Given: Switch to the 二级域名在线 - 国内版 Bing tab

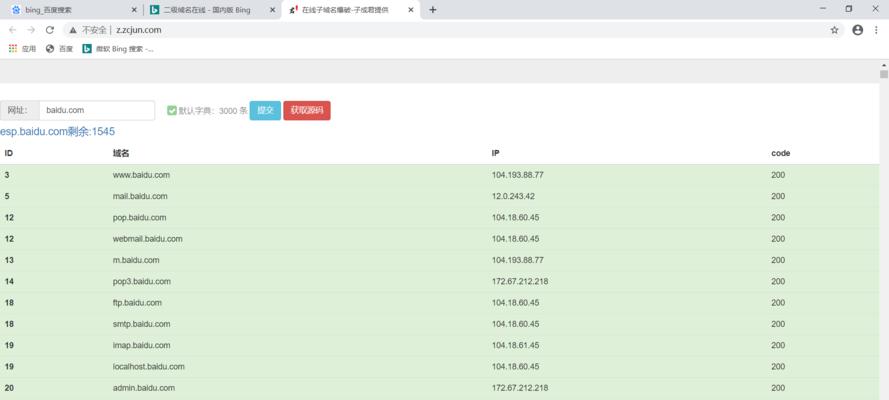Looking at the screenshot, I should [x=213, y=10].
